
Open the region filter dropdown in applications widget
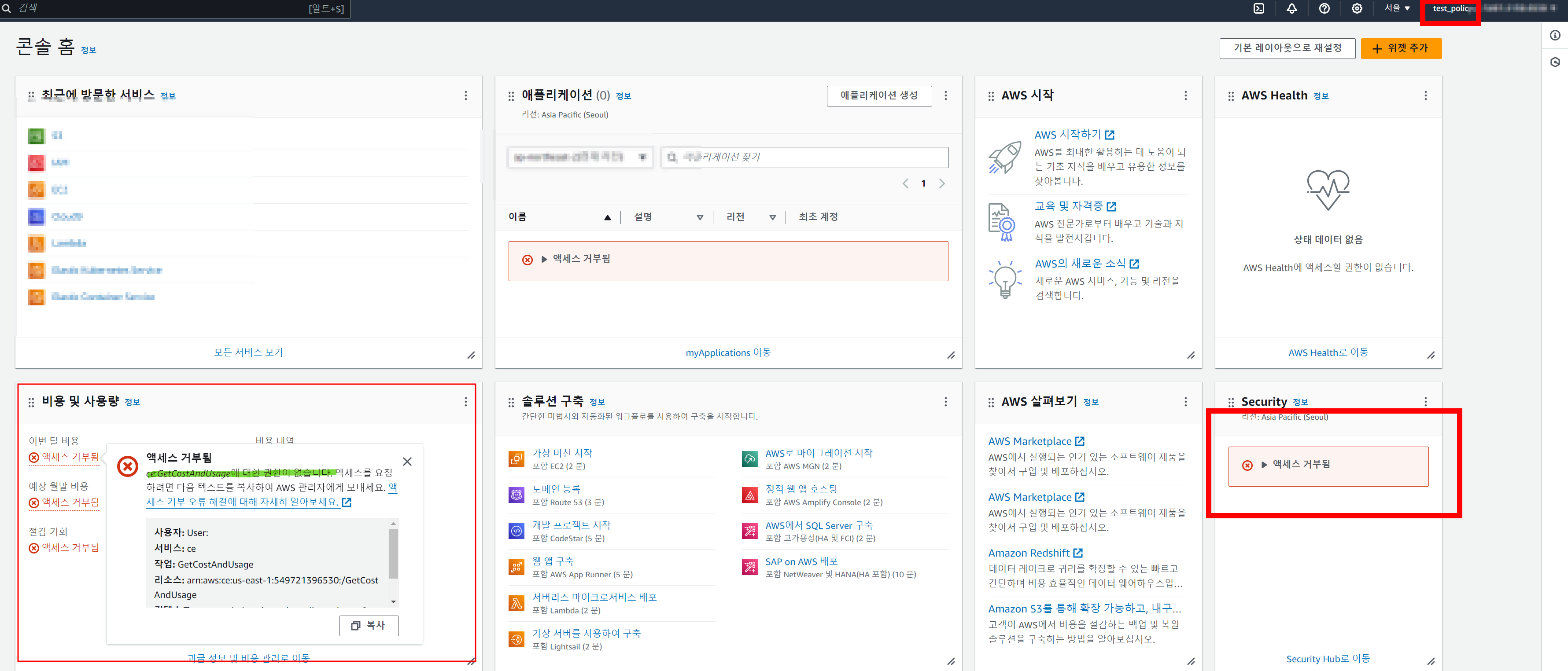click(580, 157)
